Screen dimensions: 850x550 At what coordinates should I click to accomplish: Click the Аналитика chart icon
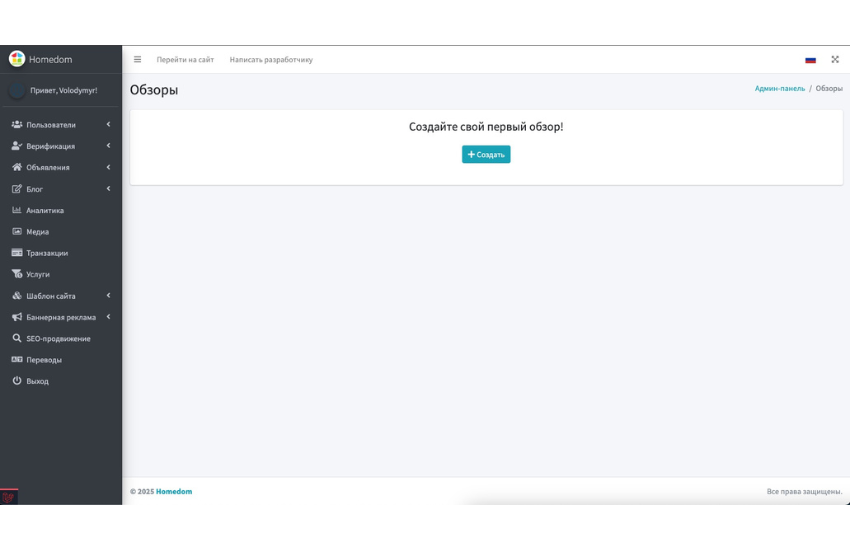(17, 210)
